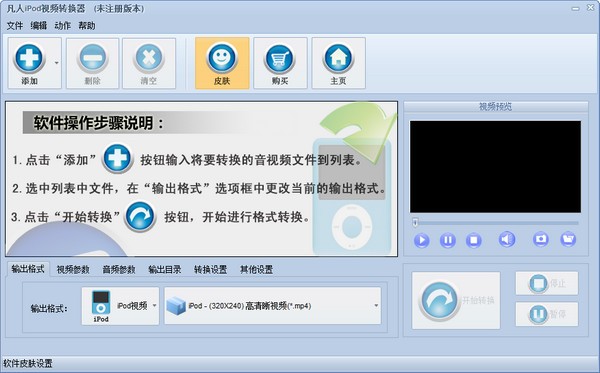Close the converter window
The width and height of the screenshot is (600, 373).
[590, 8]
